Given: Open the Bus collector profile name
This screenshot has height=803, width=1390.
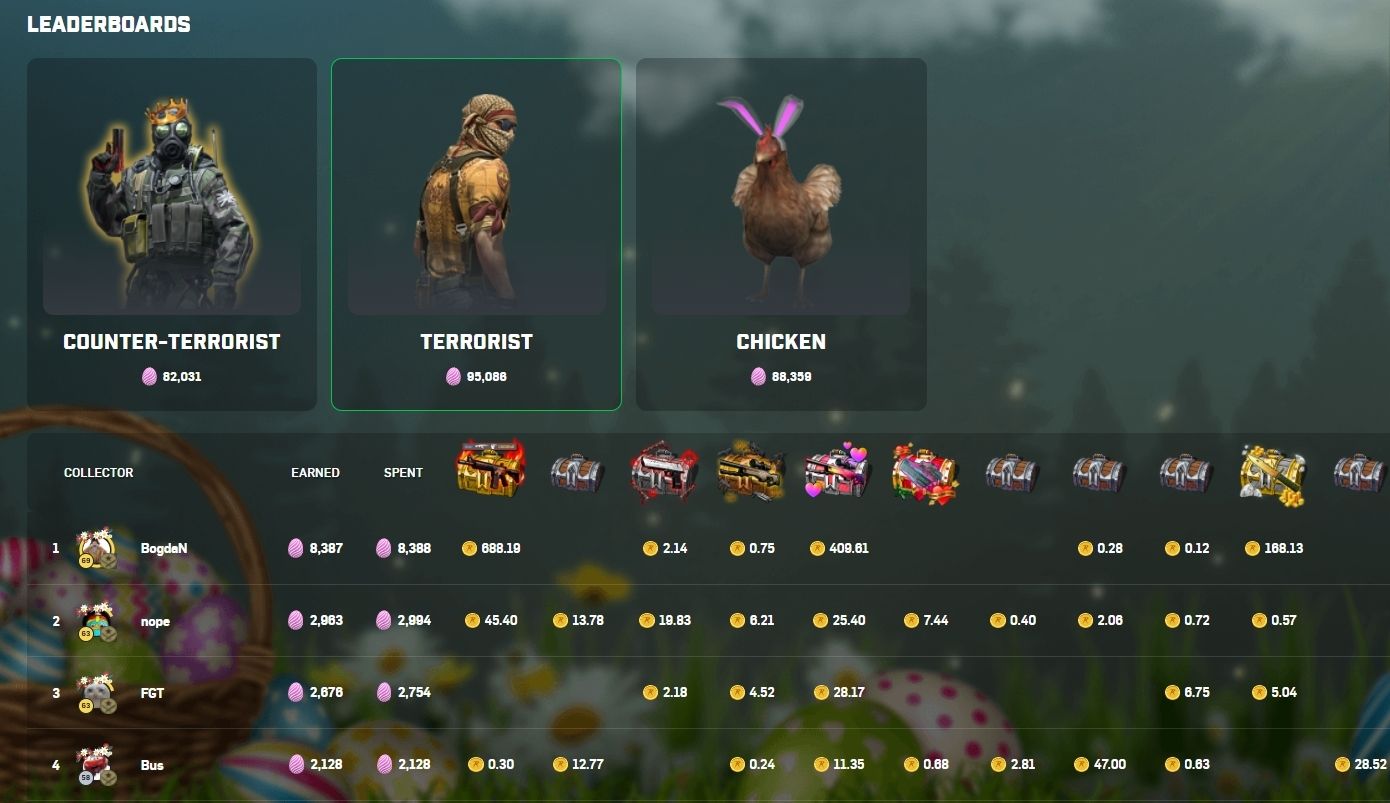Looking at the screenshot, I should point(152,765).
